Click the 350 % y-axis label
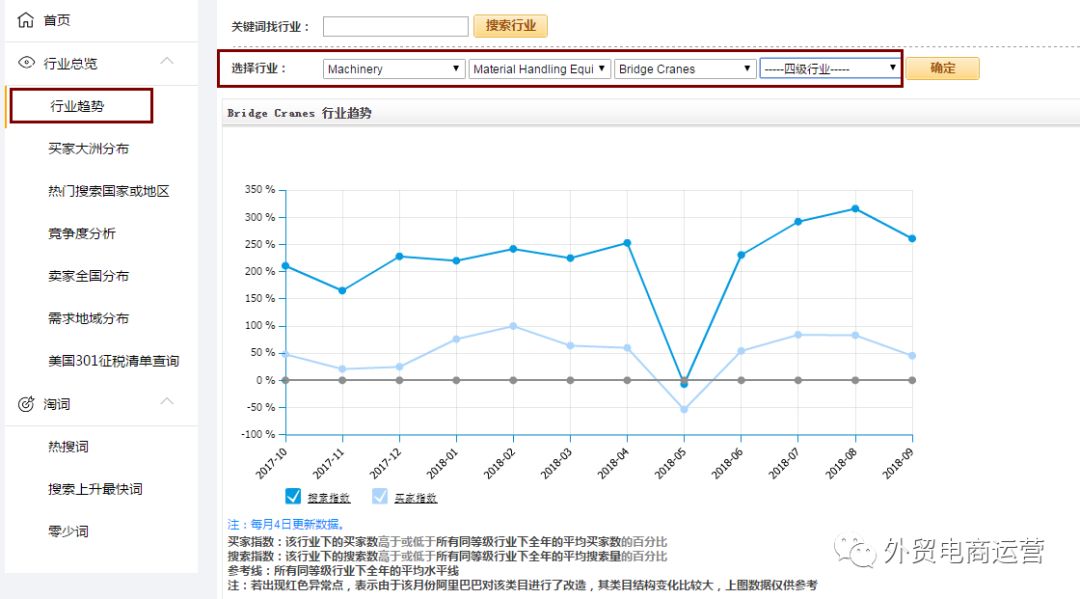1080x599 pixels. [260, 189]
